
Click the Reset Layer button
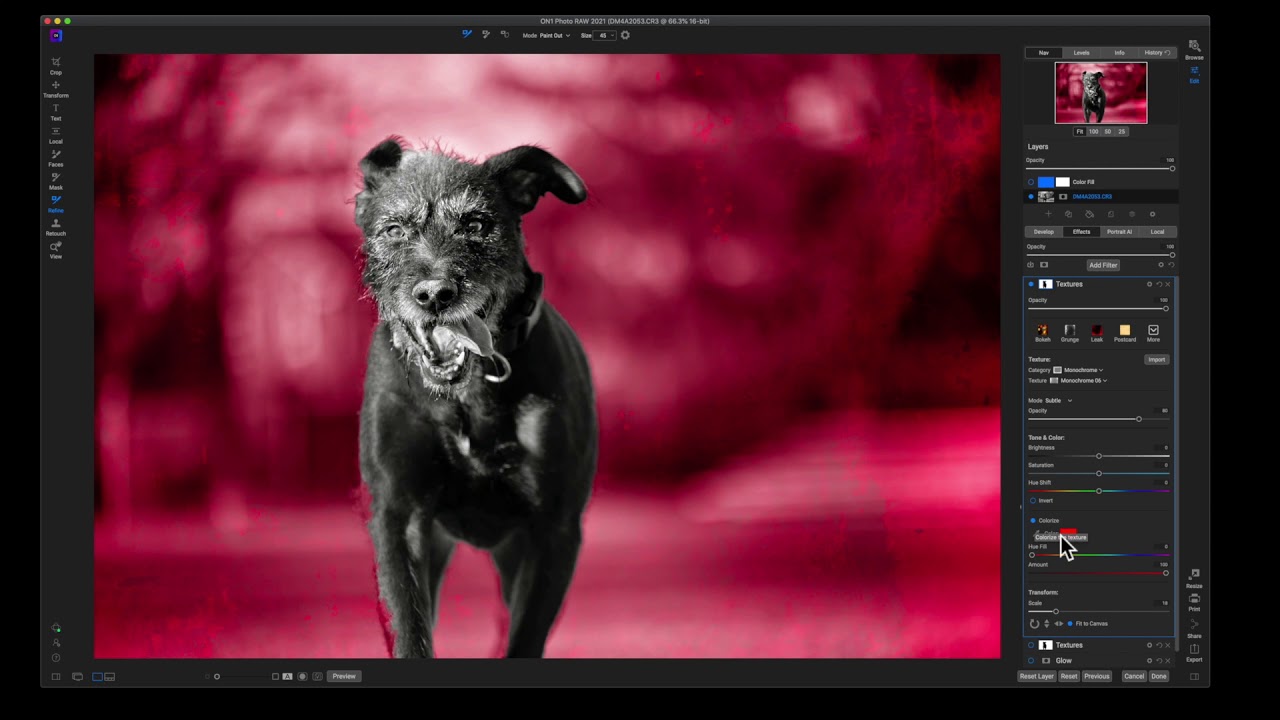click(1037, 676)
